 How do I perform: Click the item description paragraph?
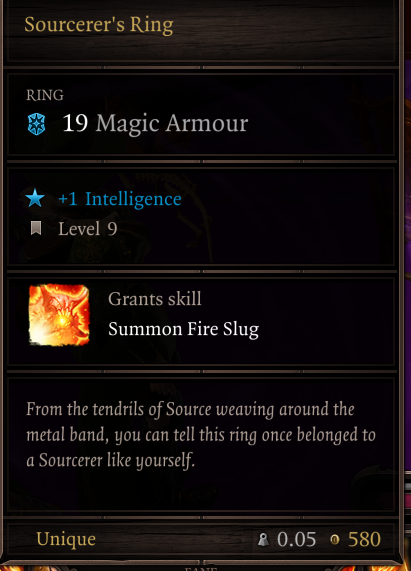(201, 435)
